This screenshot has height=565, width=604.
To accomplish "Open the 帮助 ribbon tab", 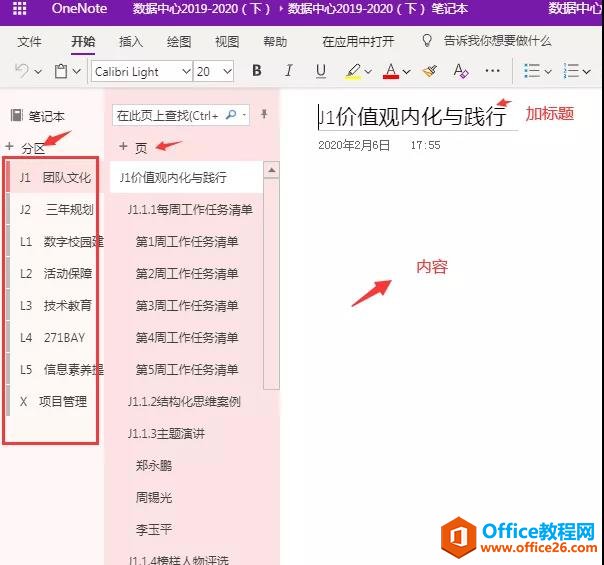I will click(x=275, y=41).
